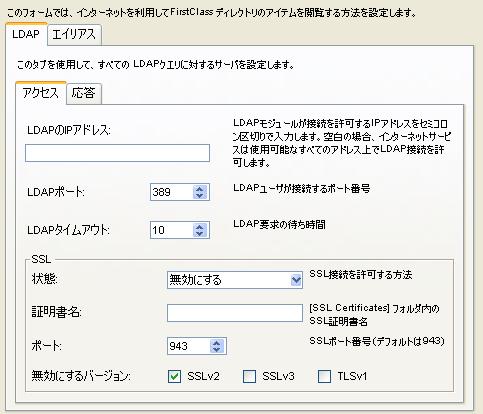Viewport: 483px width, 414px height.
Task: Switch to the エイリアス tab
Action: [x=74, y=34]
